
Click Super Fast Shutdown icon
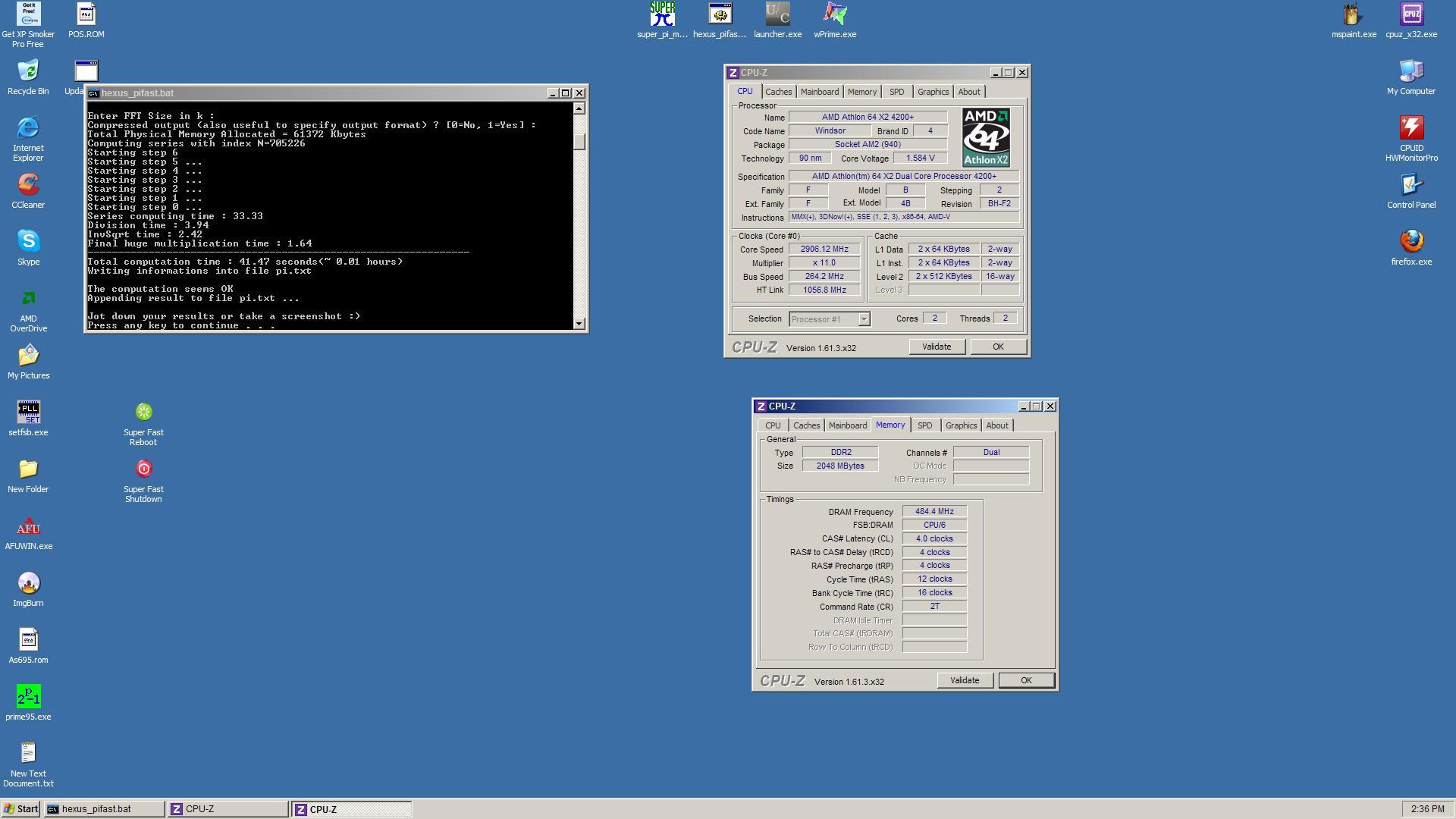143,480
